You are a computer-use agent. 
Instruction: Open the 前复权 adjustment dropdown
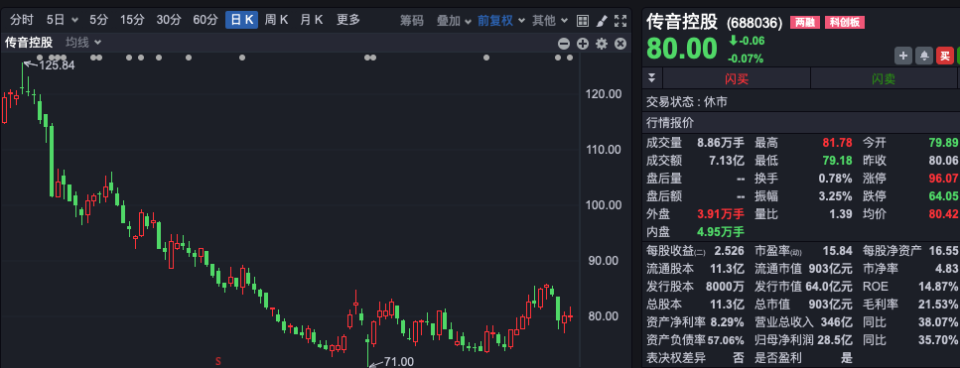tap(501, 20)
